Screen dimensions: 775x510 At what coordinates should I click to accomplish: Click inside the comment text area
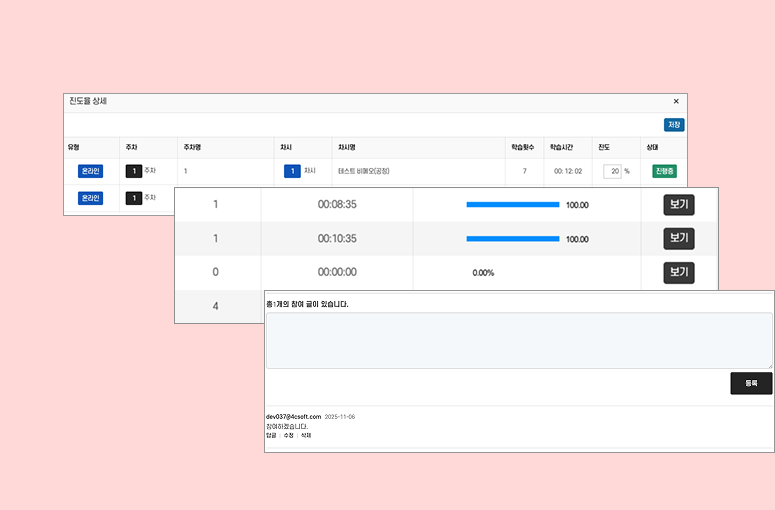pyautogui.click(x=518, y=340)
